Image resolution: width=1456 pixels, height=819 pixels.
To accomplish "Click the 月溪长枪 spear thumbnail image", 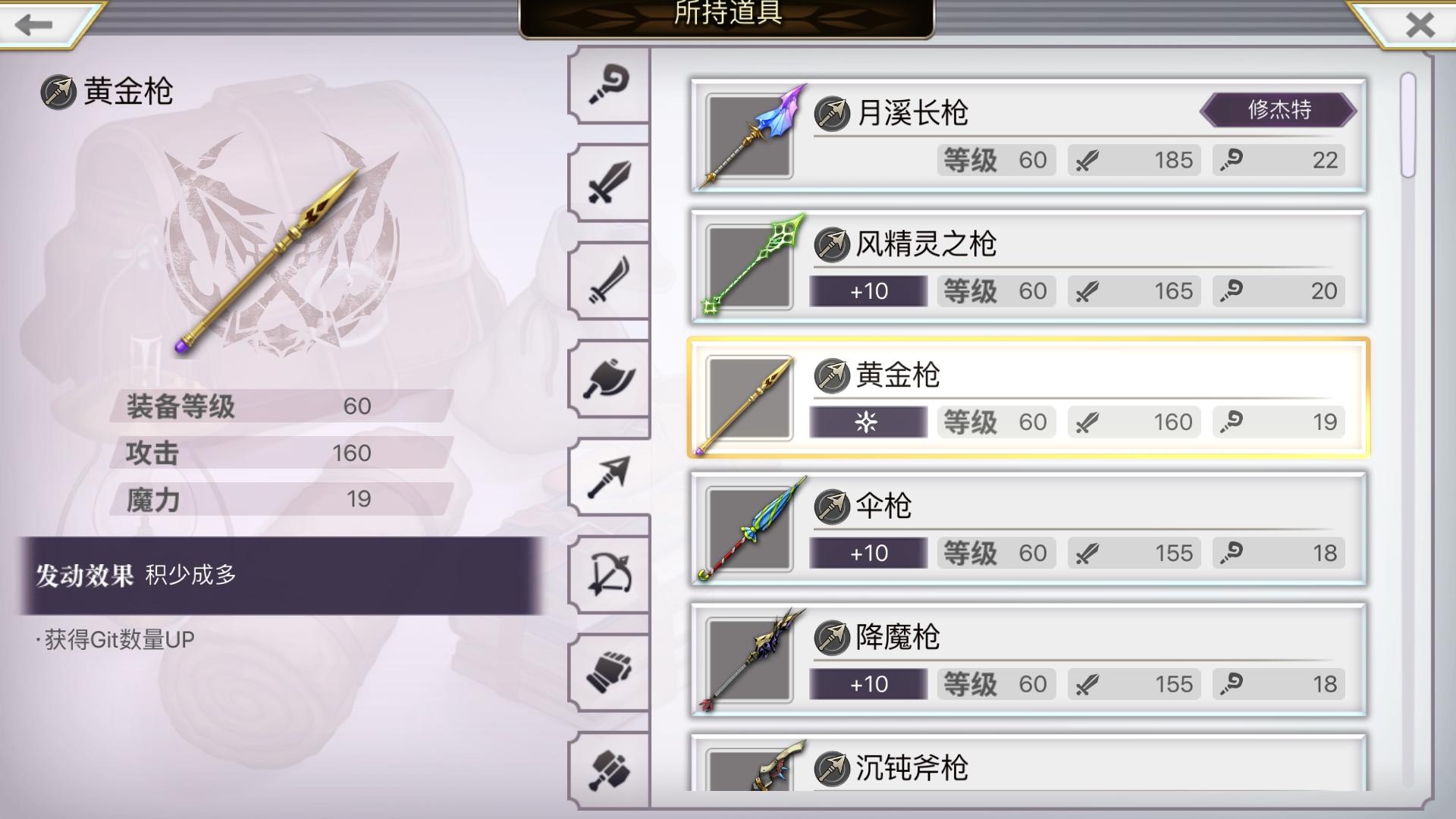I will [x=748, y=137].
